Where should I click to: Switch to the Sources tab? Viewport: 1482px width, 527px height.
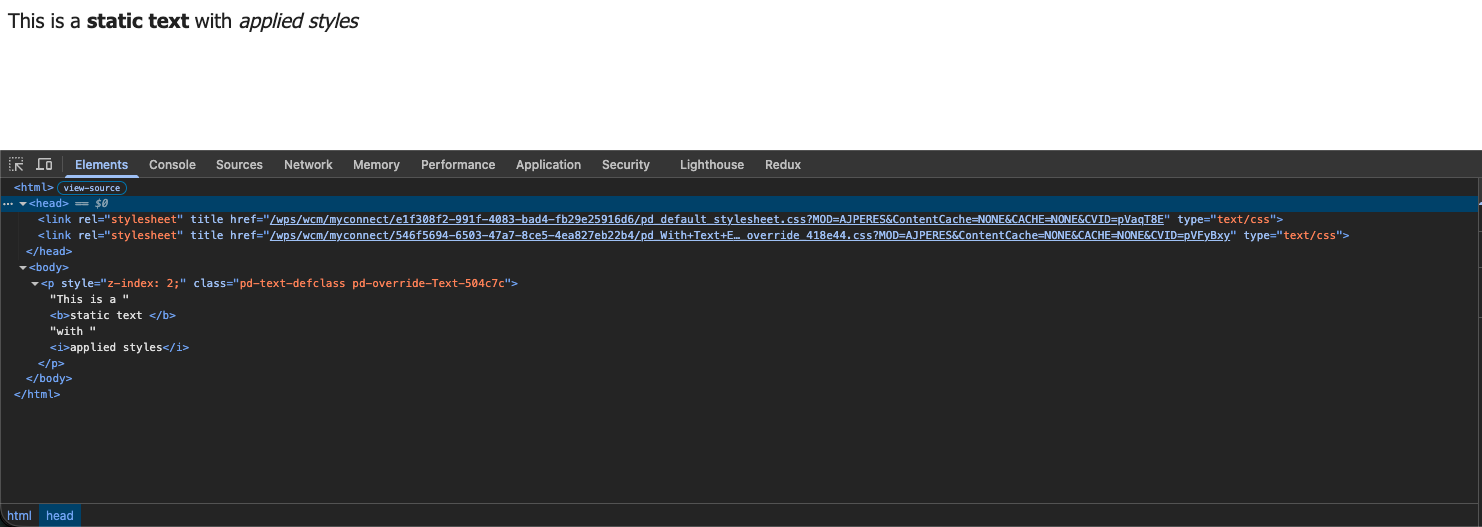pyautogui.click(x=239, y=164)
